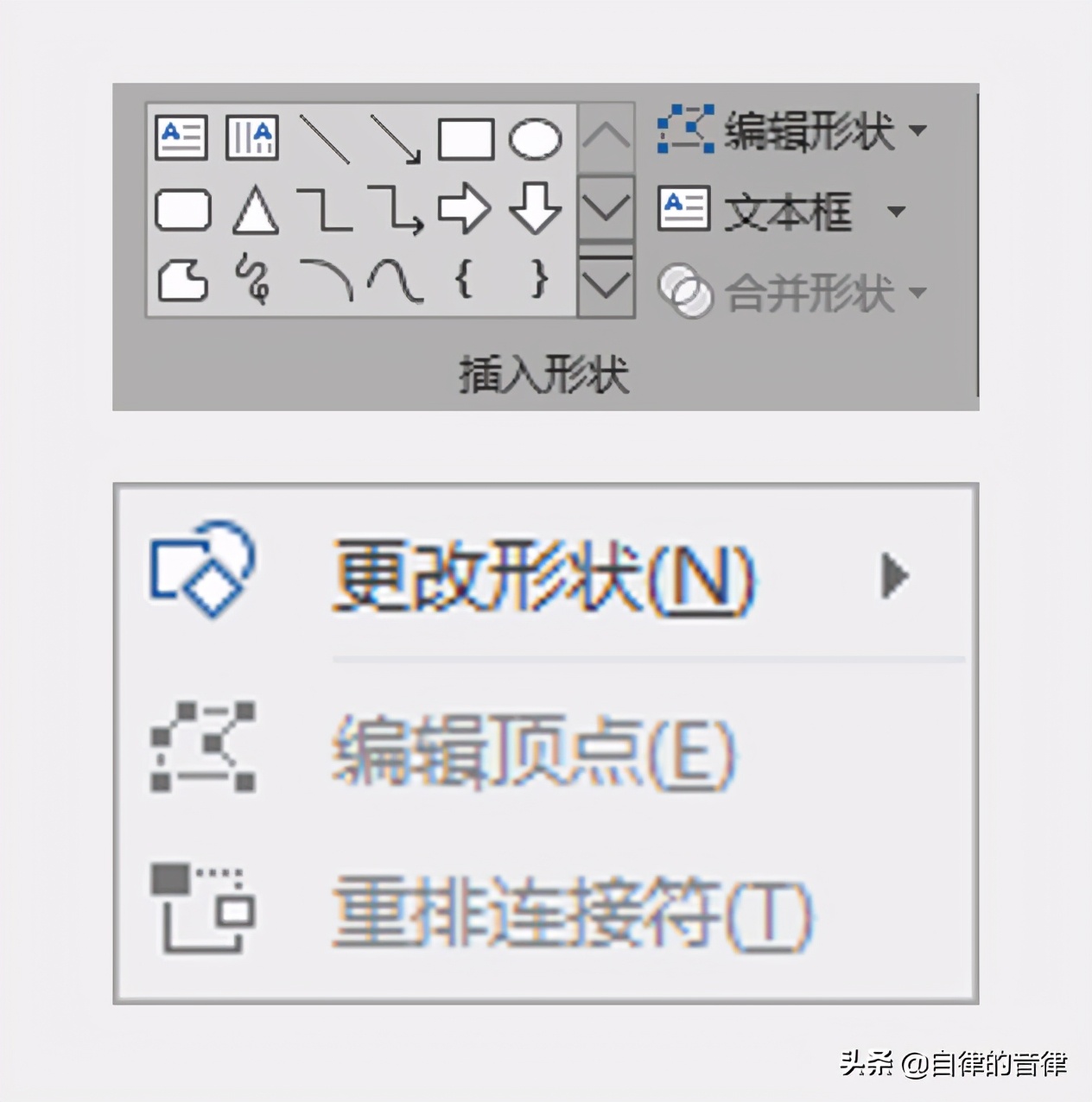Viewport: 1092px width, 1102px height.
Task: Open the 更改形状(N) submenu
Action: tap(546, 574)
